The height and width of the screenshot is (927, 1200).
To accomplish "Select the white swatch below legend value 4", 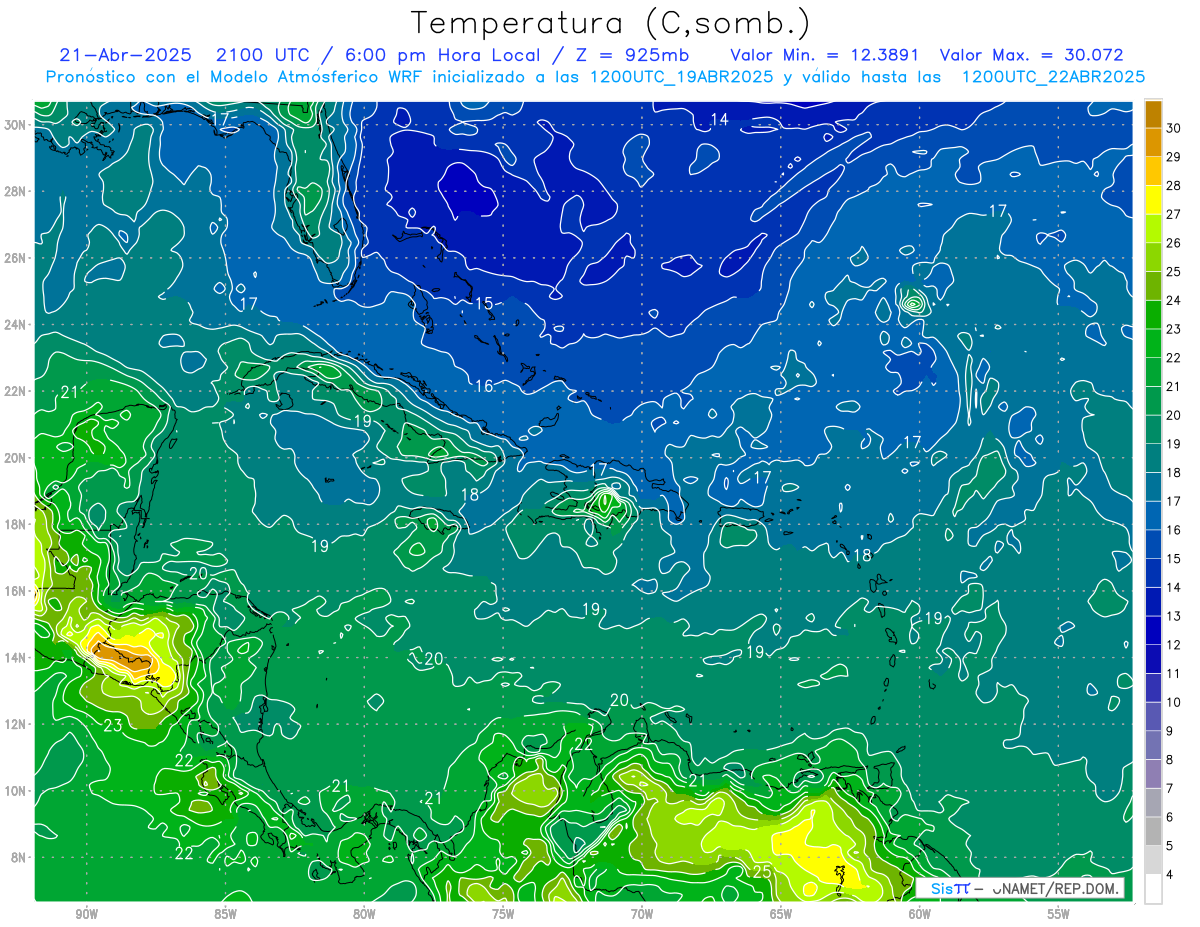I will (x=1153, y=889).
